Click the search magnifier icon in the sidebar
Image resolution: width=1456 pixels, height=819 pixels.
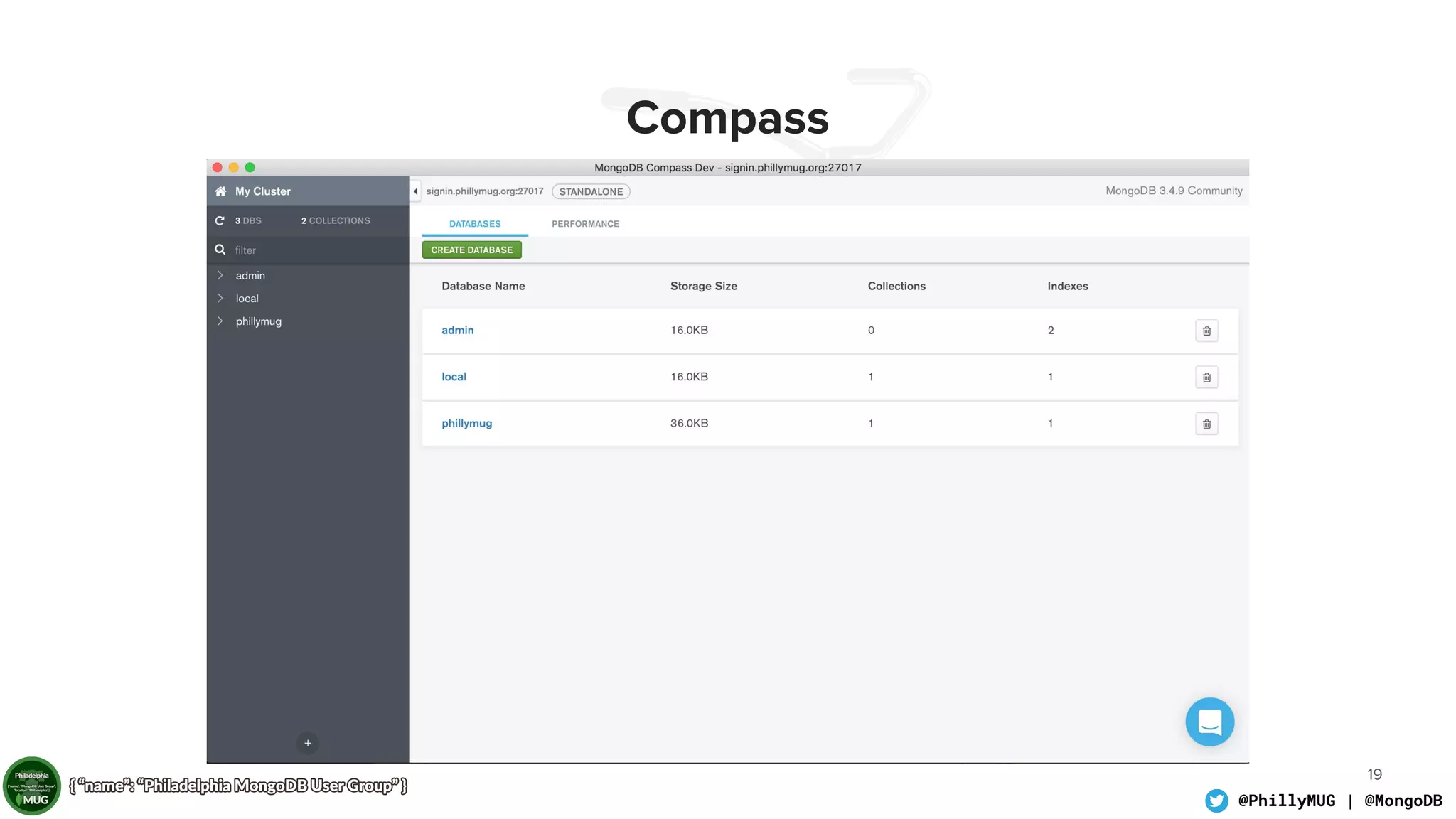coord(220,250)
